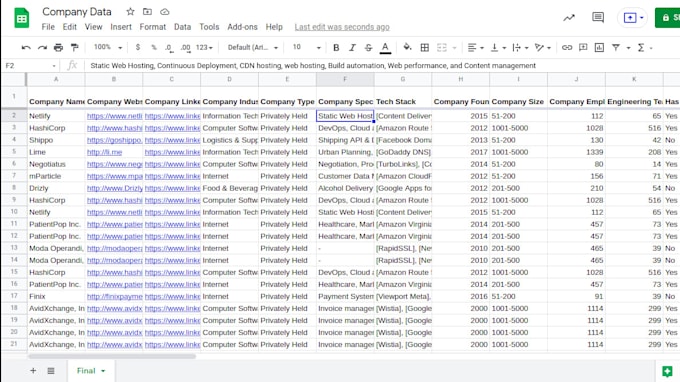Open the View menu
Viewport: 680px width, 382px height.
pos(93,27)
